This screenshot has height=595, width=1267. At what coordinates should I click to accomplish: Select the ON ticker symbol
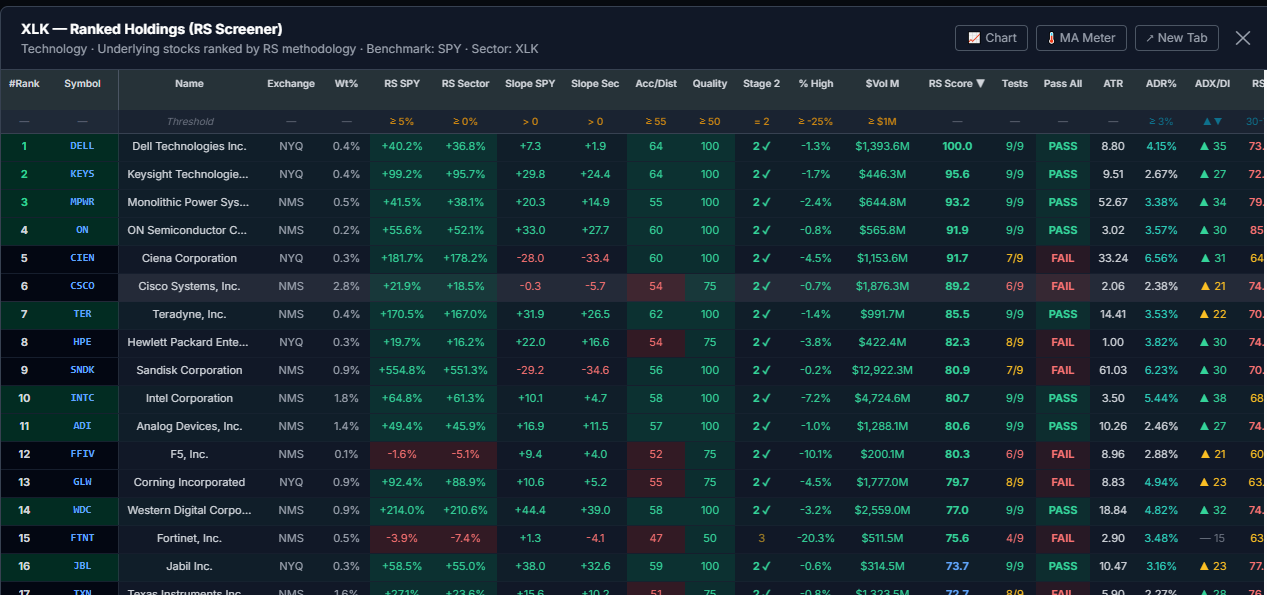pyautogui.click(x=82, y=230)
